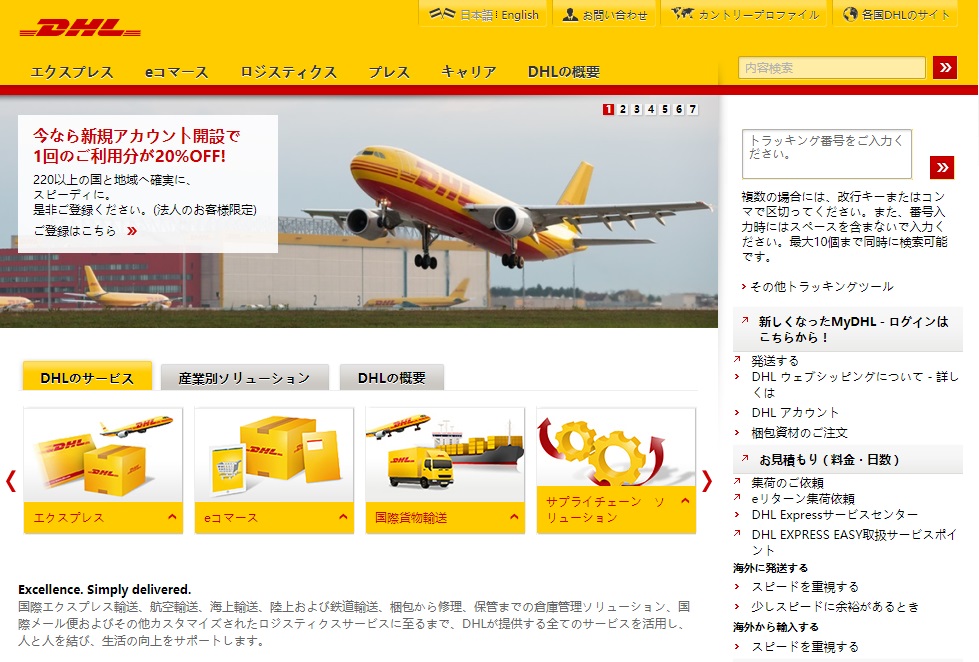
Task: Go to banner slide 7
Action: tap(692, 109)
